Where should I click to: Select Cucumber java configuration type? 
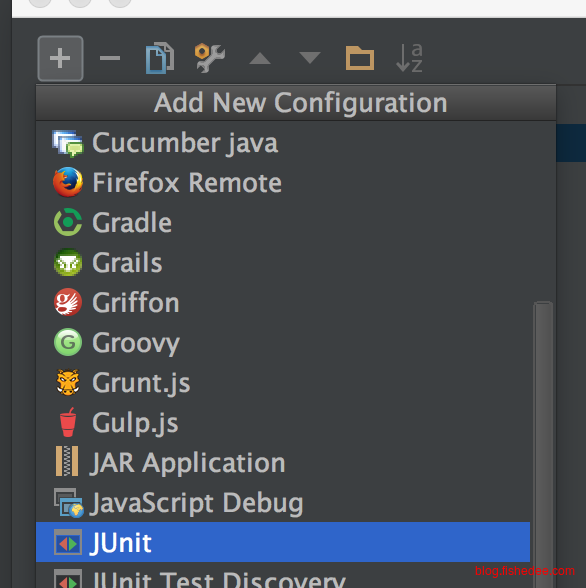point(283,143)
